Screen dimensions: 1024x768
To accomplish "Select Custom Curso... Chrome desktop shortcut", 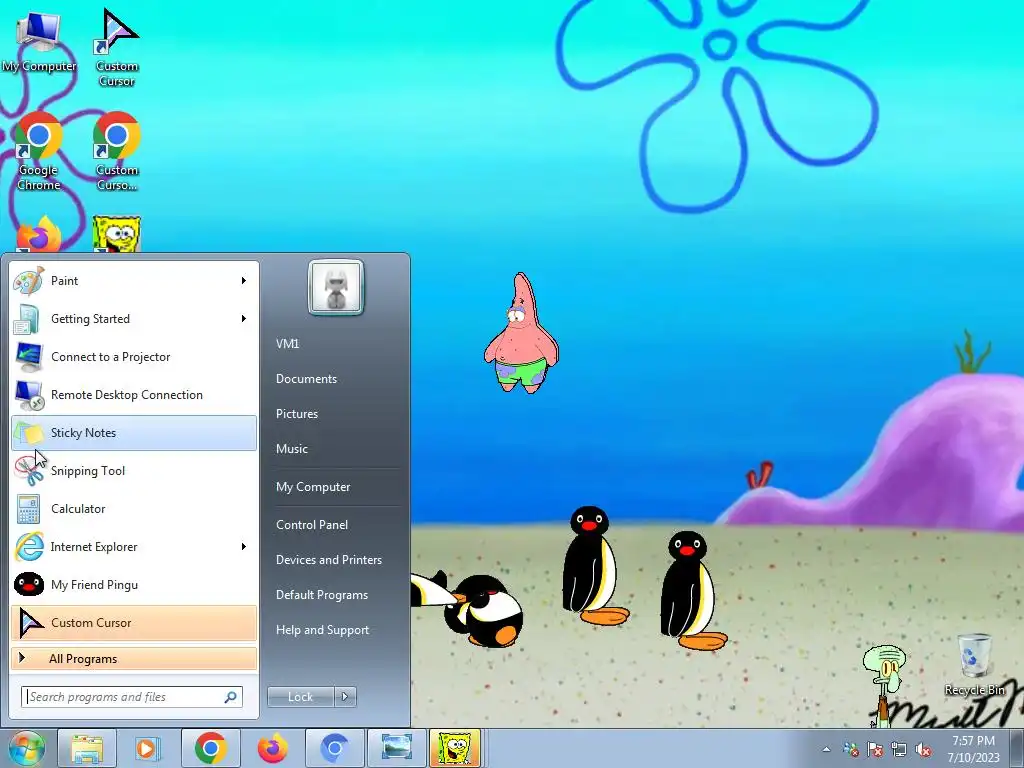I will point(117,152).
